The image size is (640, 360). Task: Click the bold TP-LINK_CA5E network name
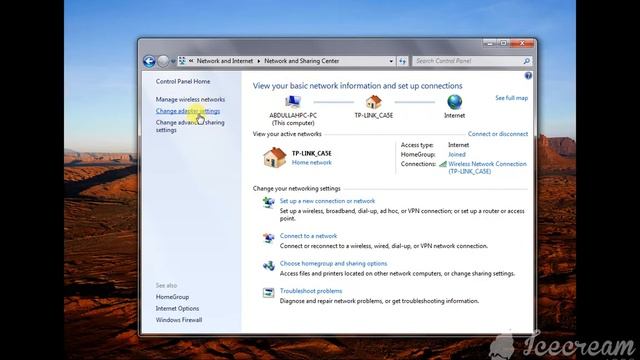(311, 153)
